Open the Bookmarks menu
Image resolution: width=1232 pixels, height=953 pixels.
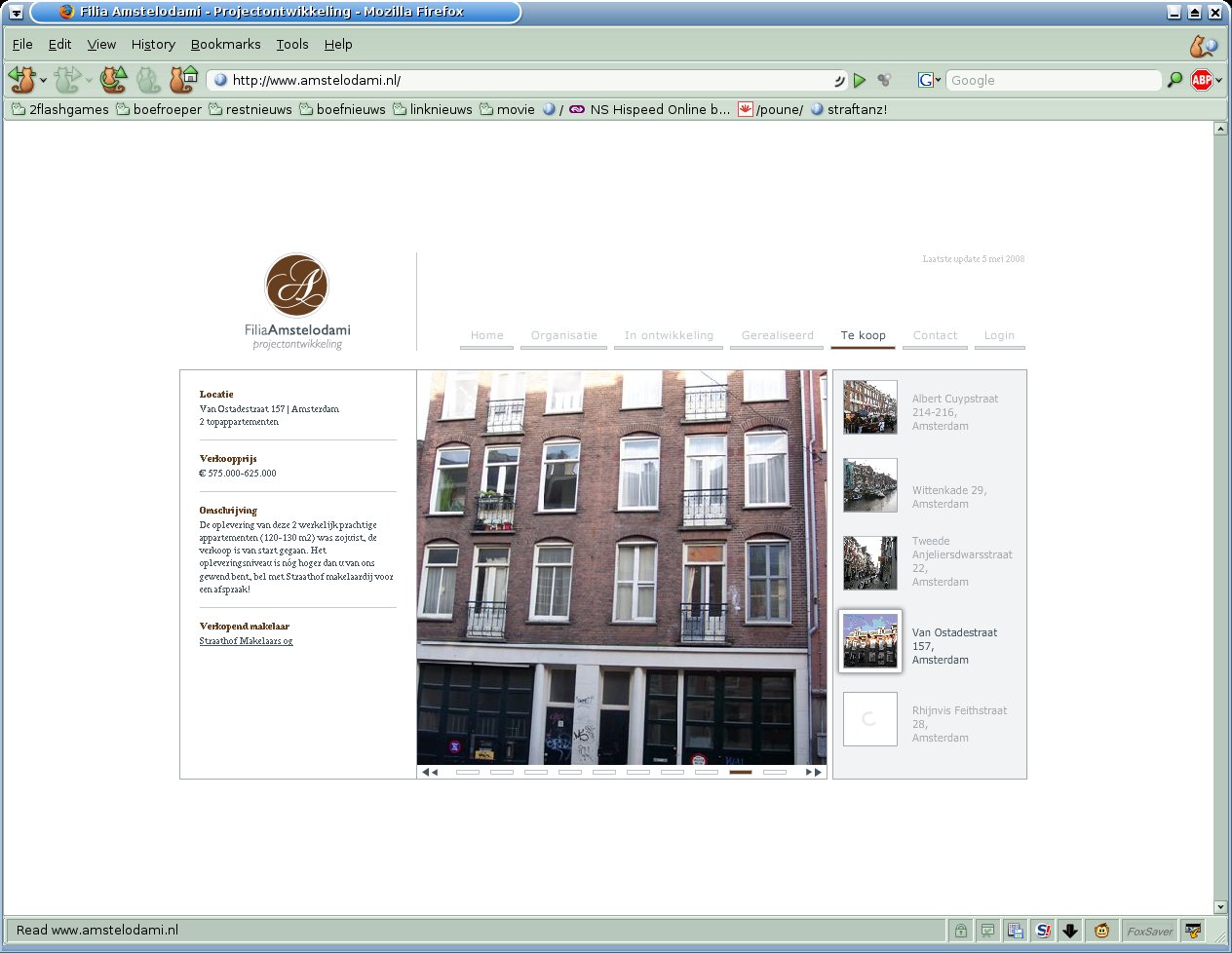(225, 44)
